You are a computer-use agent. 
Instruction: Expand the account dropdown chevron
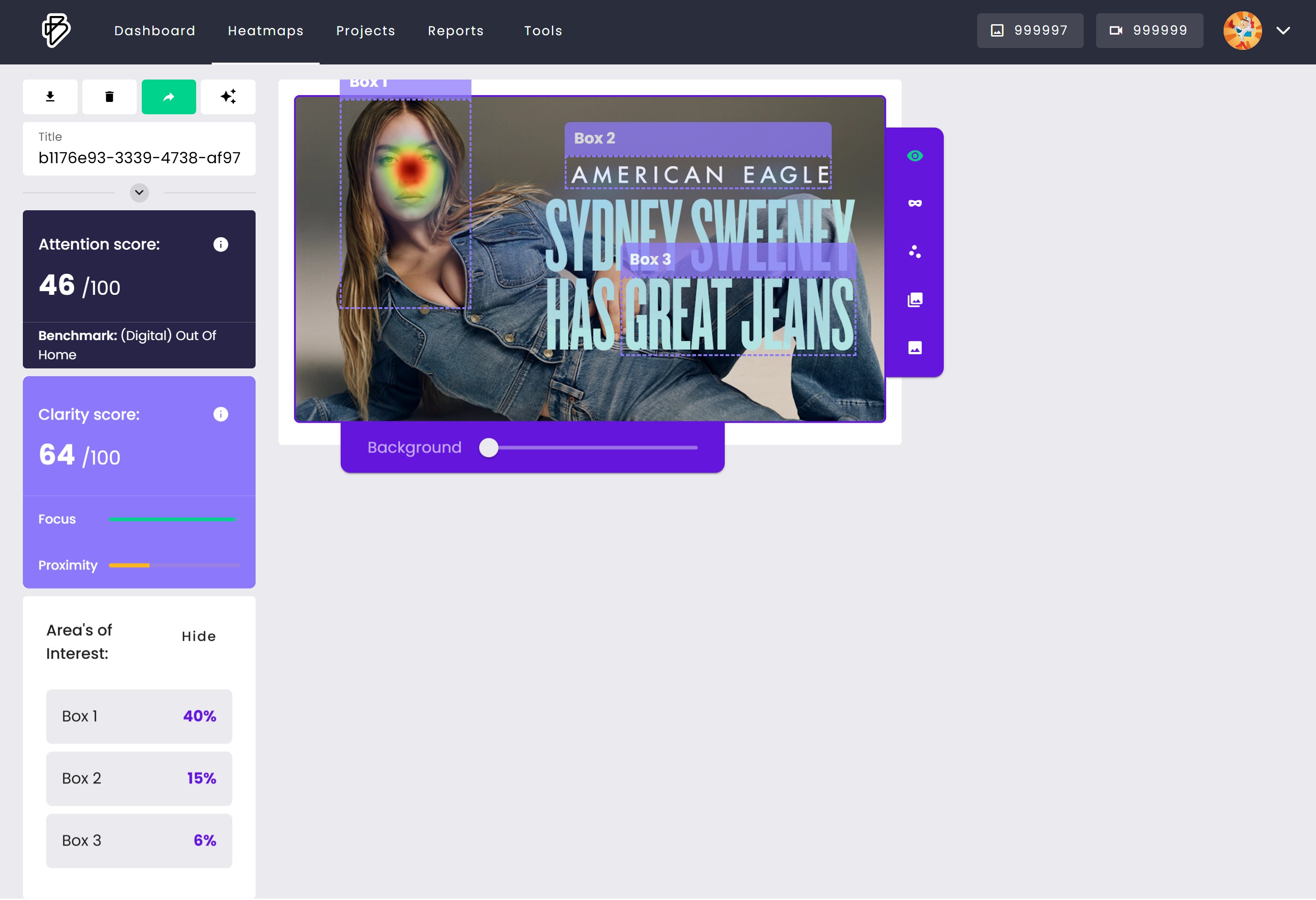tap(1283, 31)
